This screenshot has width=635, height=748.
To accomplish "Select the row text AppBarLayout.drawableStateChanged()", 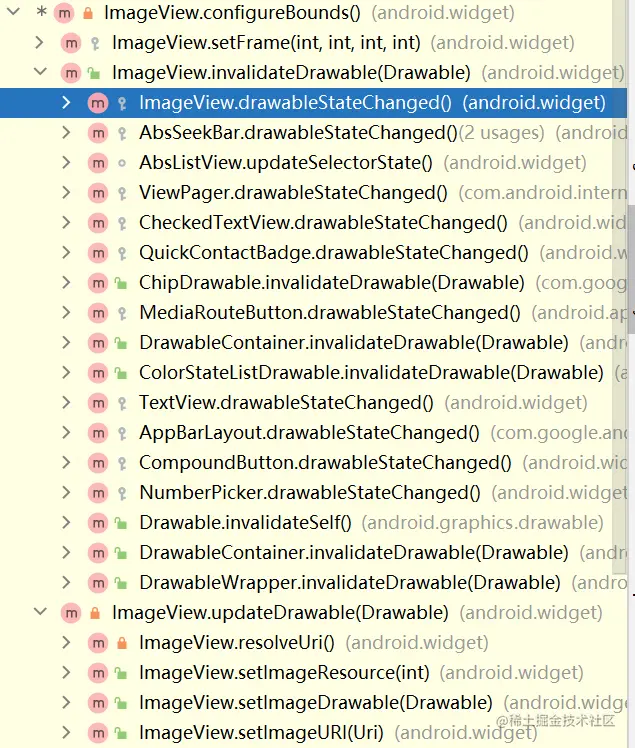I will point(310,433).
